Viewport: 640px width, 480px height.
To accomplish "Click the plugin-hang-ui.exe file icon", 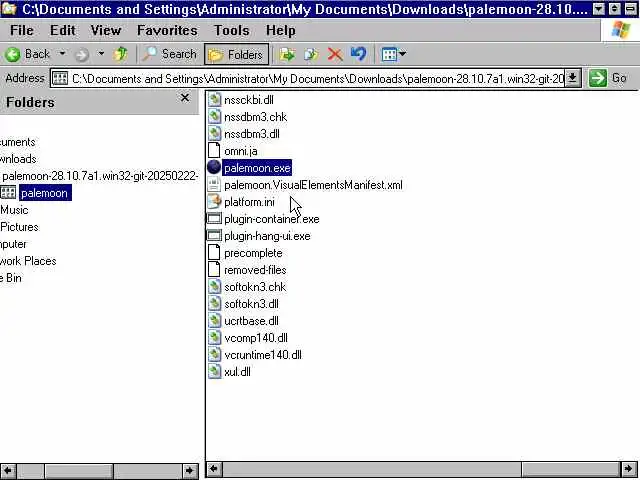I will click(x=214, y=236).
